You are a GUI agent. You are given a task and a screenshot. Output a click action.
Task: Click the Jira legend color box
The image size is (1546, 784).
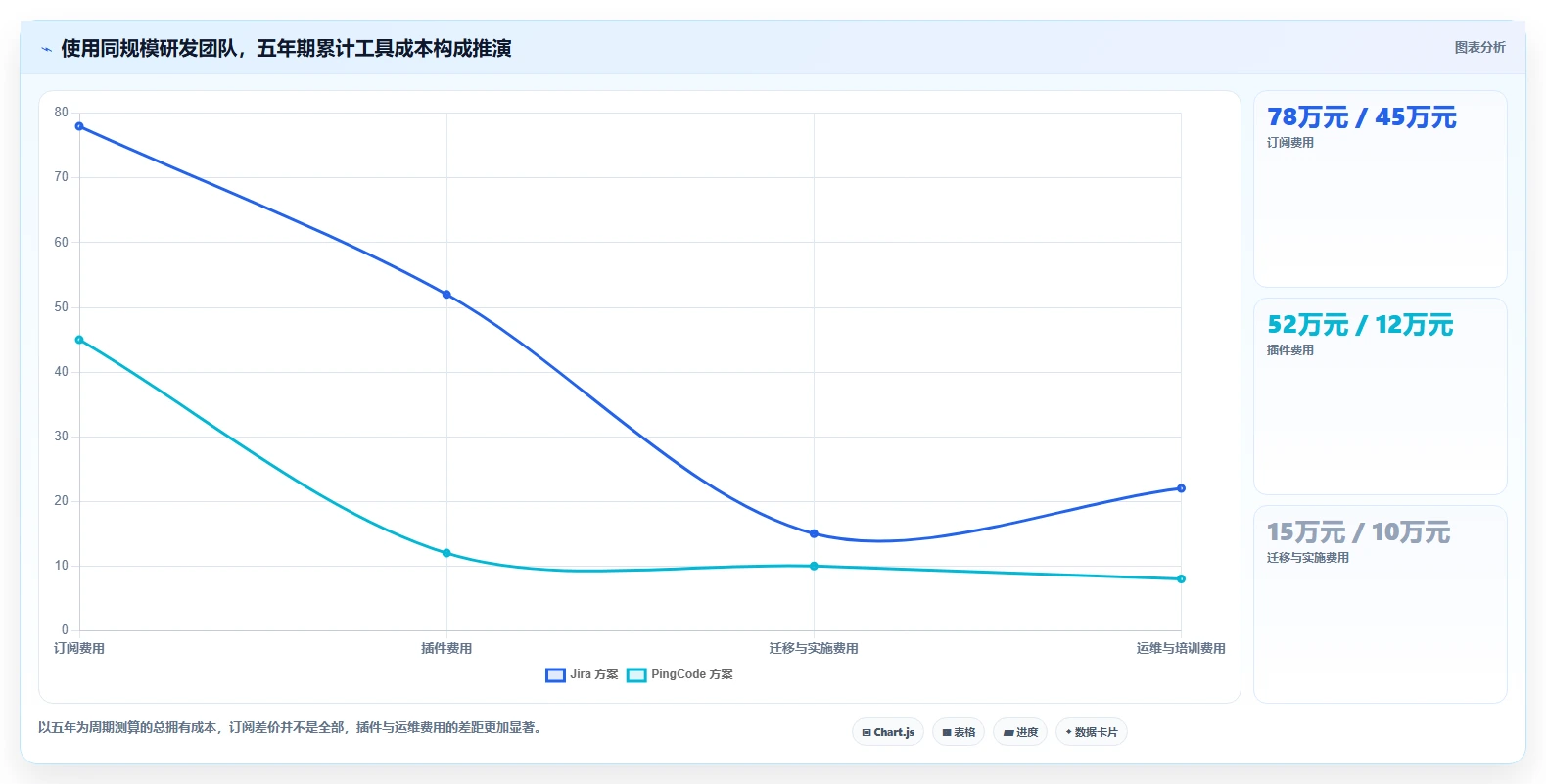pos(555,674)
